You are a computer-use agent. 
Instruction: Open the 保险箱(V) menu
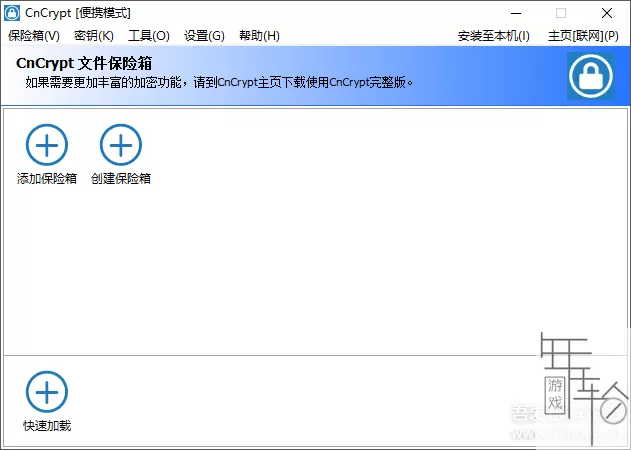[x=34, y=36]
